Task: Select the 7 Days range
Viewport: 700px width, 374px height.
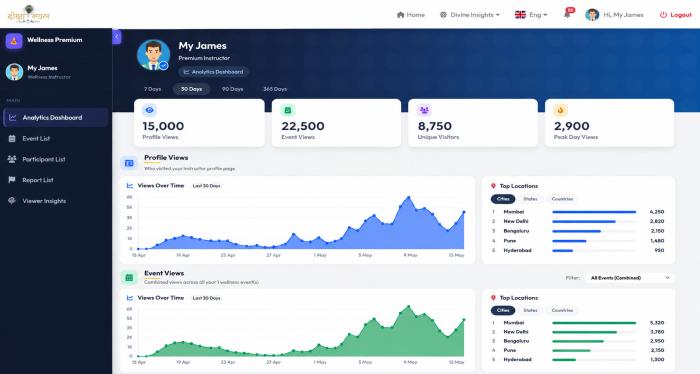Action: (x=153, y=89)
